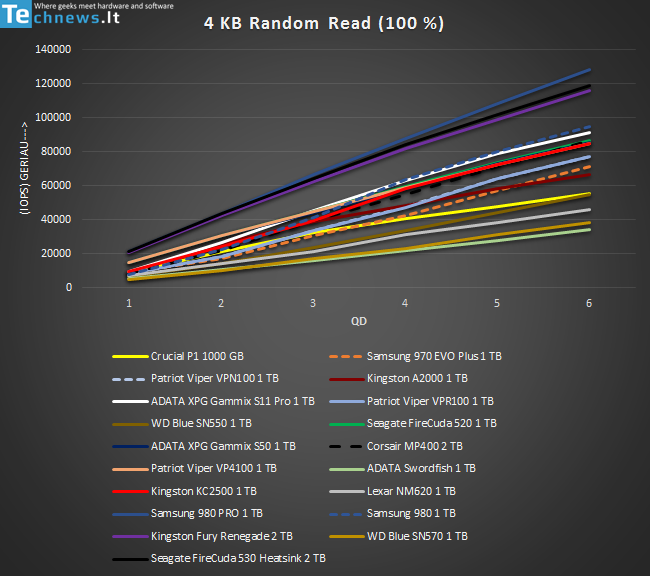Click the dashed black Corsair MP400 swatch
The image size is (650, 576).
pyautogui.click(x=346, y=447)
